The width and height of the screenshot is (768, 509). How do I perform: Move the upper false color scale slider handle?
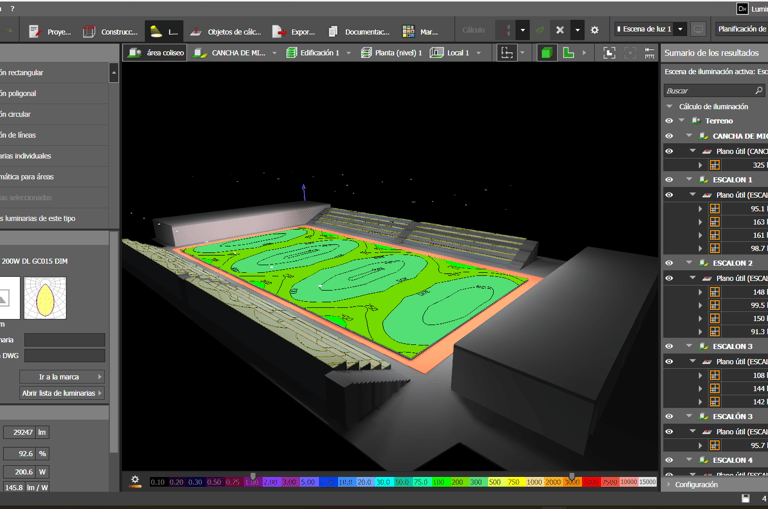(572, 476)
